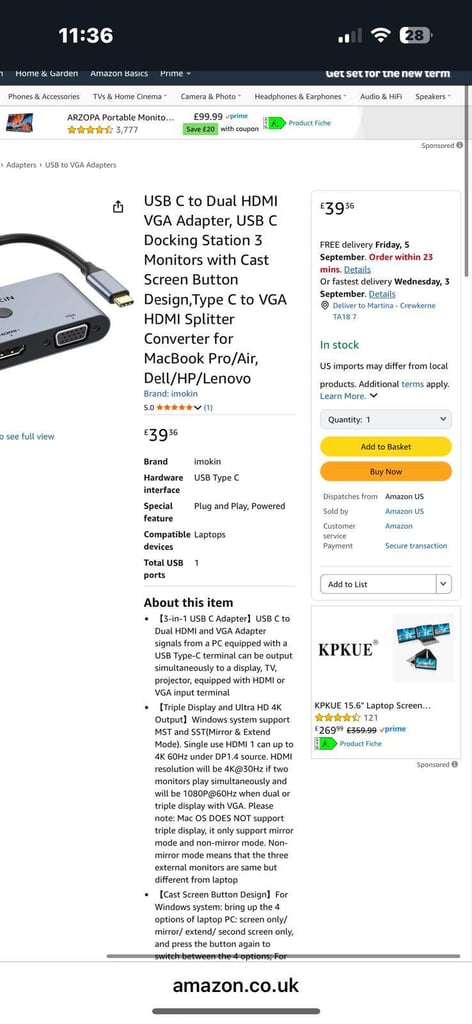Open Headphones & Earphones category menu
Image resolution: width=472 pixels, height=1024 pixels.
coord(300,96)
